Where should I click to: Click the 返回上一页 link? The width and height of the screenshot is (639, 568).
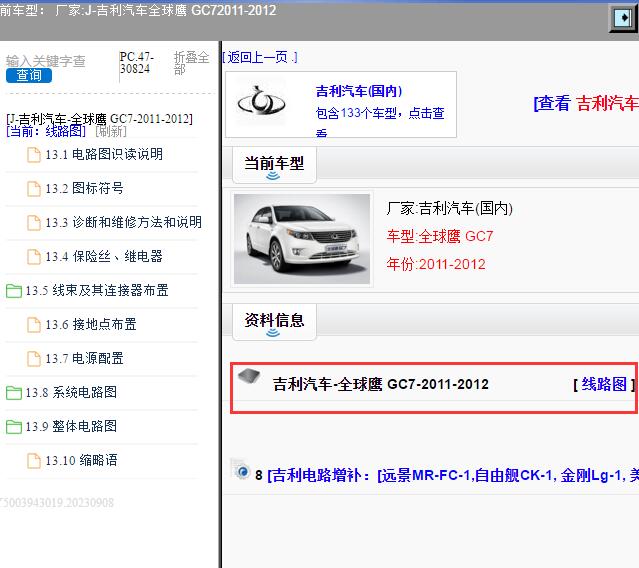pos(260,57)
